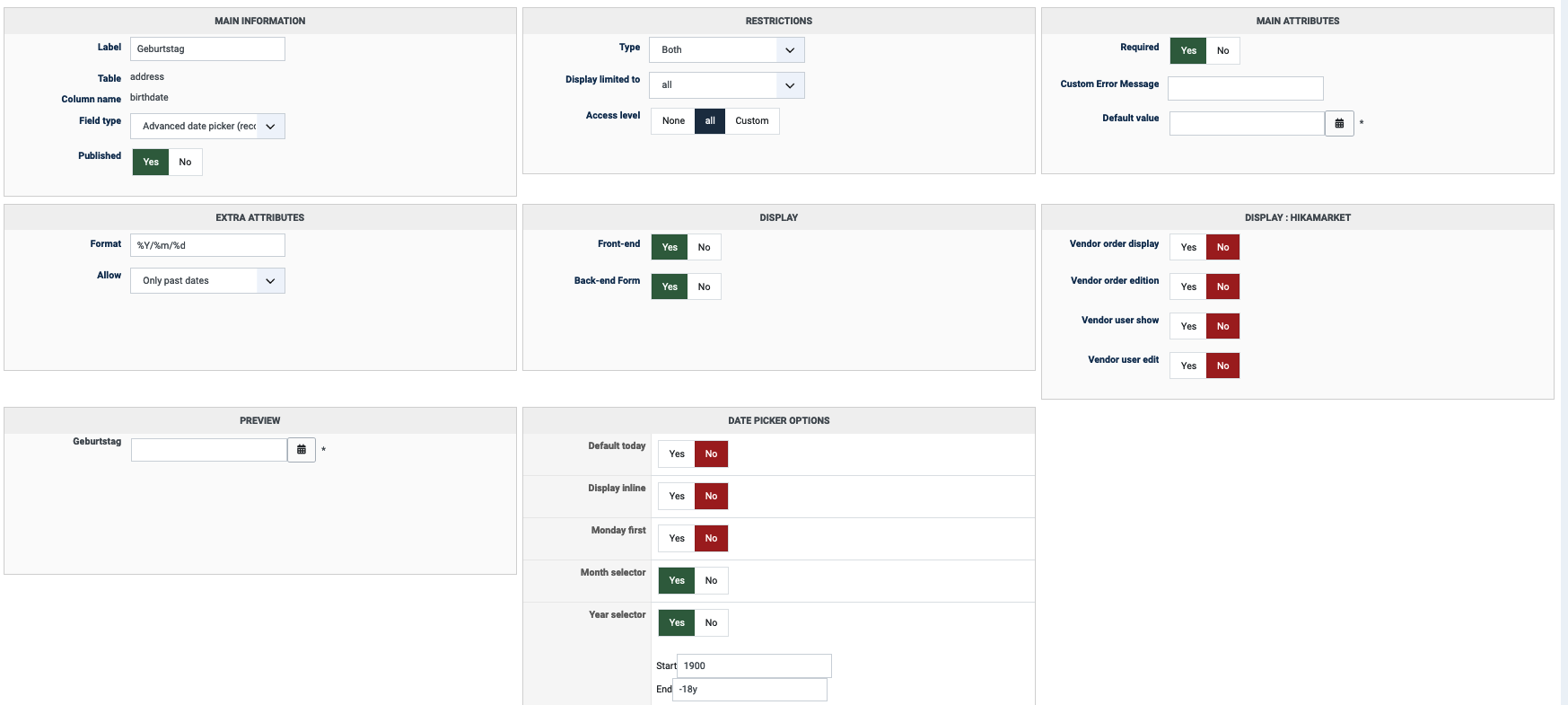Expand the Field type dropdown
This screenshot has height=705, width=1568.
tap(207, 127)
